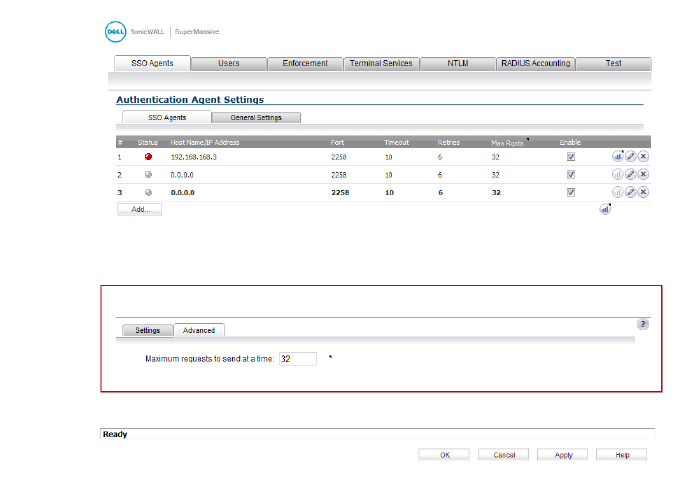
Task: Click red status indicator for 192.168.168.3
Action: (x=148, y=157)
